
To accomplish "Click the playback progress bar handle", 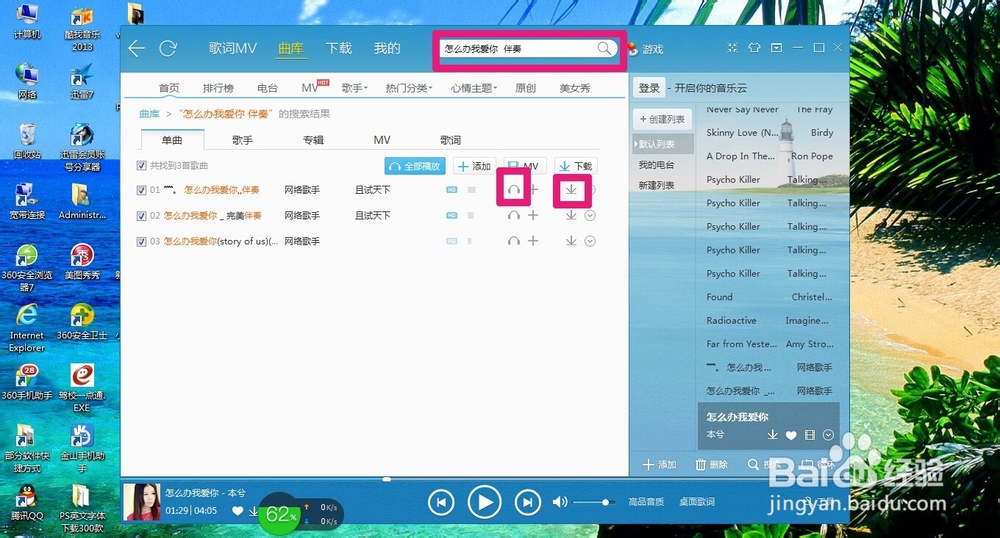I will coord(386,479).
